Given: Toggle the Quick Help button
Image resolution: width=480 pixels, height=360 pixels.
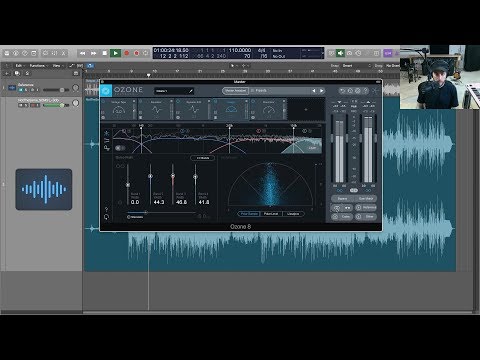Looking at the screenshot, I should tap(25, 53).
